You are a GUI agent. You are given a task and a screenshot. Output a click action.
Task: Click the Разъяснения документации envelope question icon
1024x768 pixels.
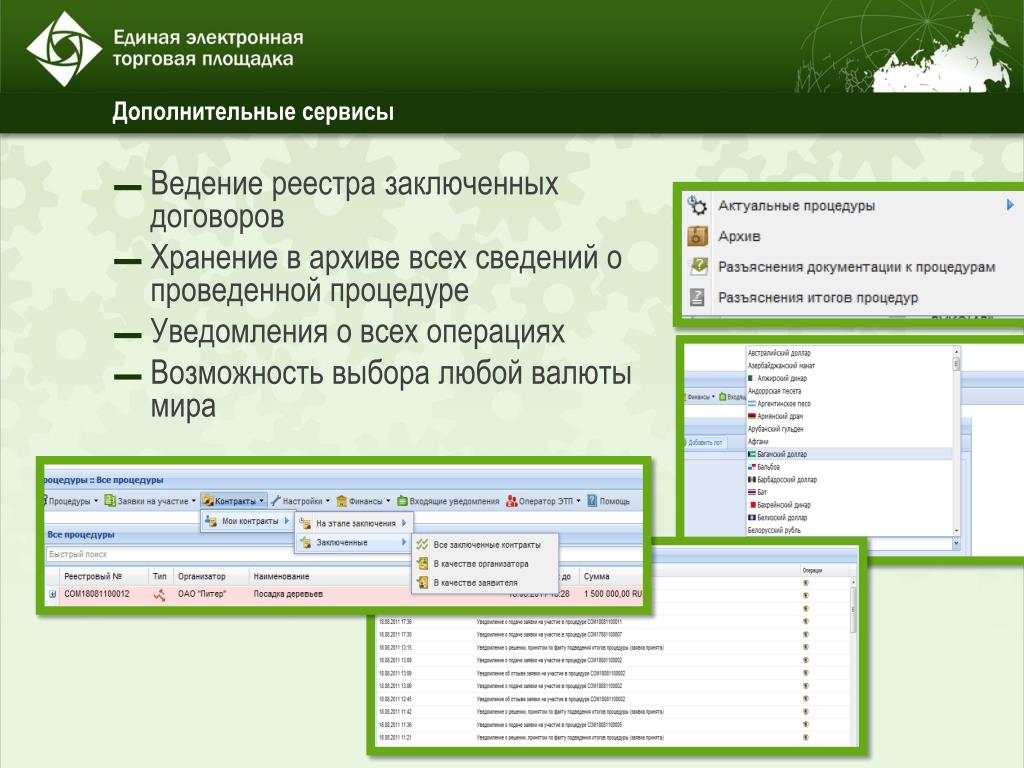[x=697, y=266]
